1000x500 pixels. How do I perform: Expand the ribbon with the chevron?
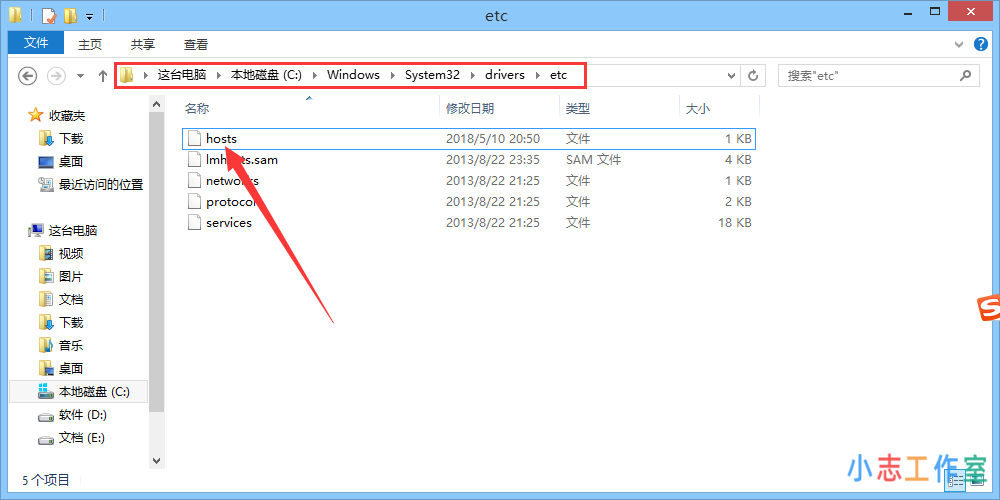click(957, 44)
